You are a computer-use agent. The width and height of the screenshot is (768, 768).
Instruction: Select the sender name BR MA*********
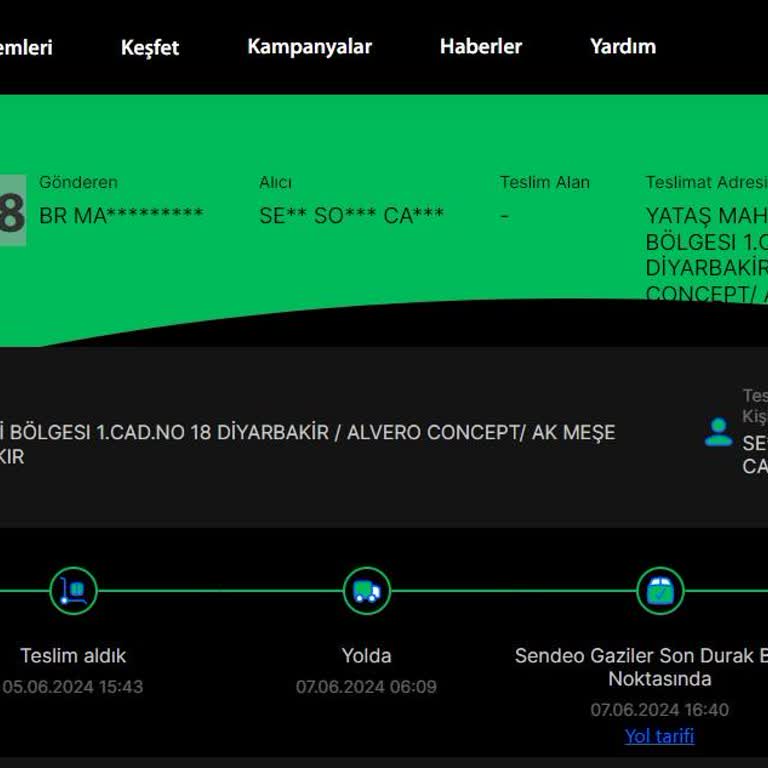point(121,216)
